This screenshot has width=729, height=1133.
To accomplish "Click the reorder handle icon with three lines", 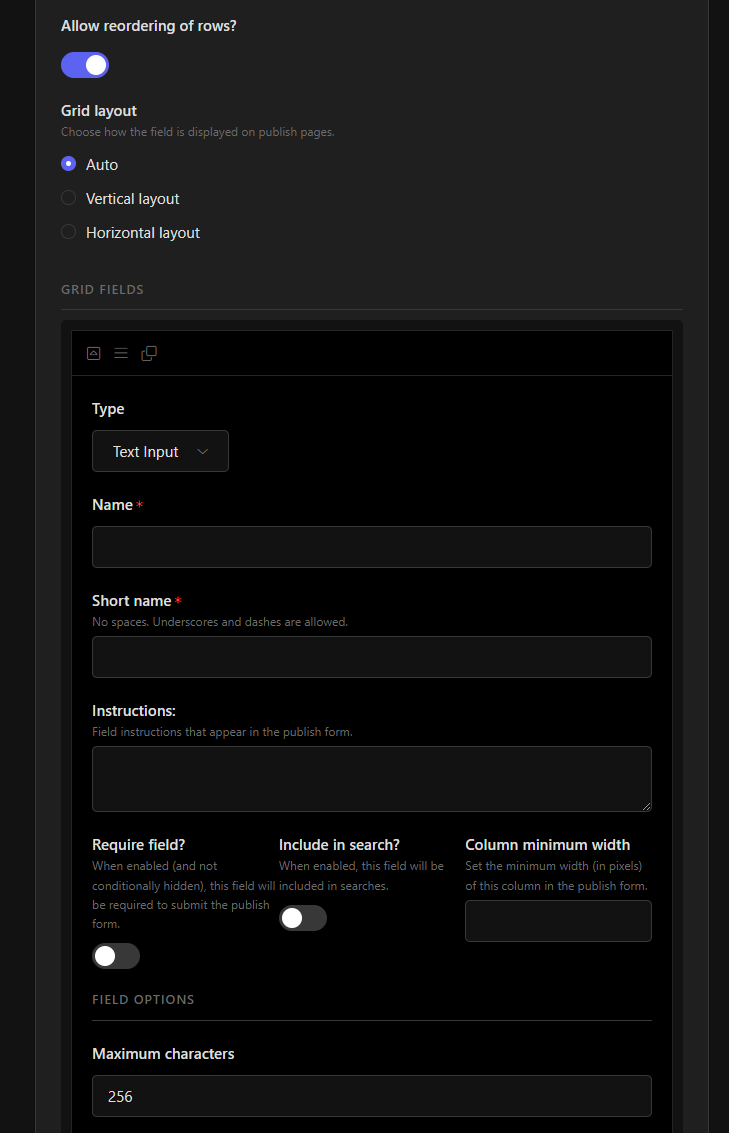I will click(121, 353).
